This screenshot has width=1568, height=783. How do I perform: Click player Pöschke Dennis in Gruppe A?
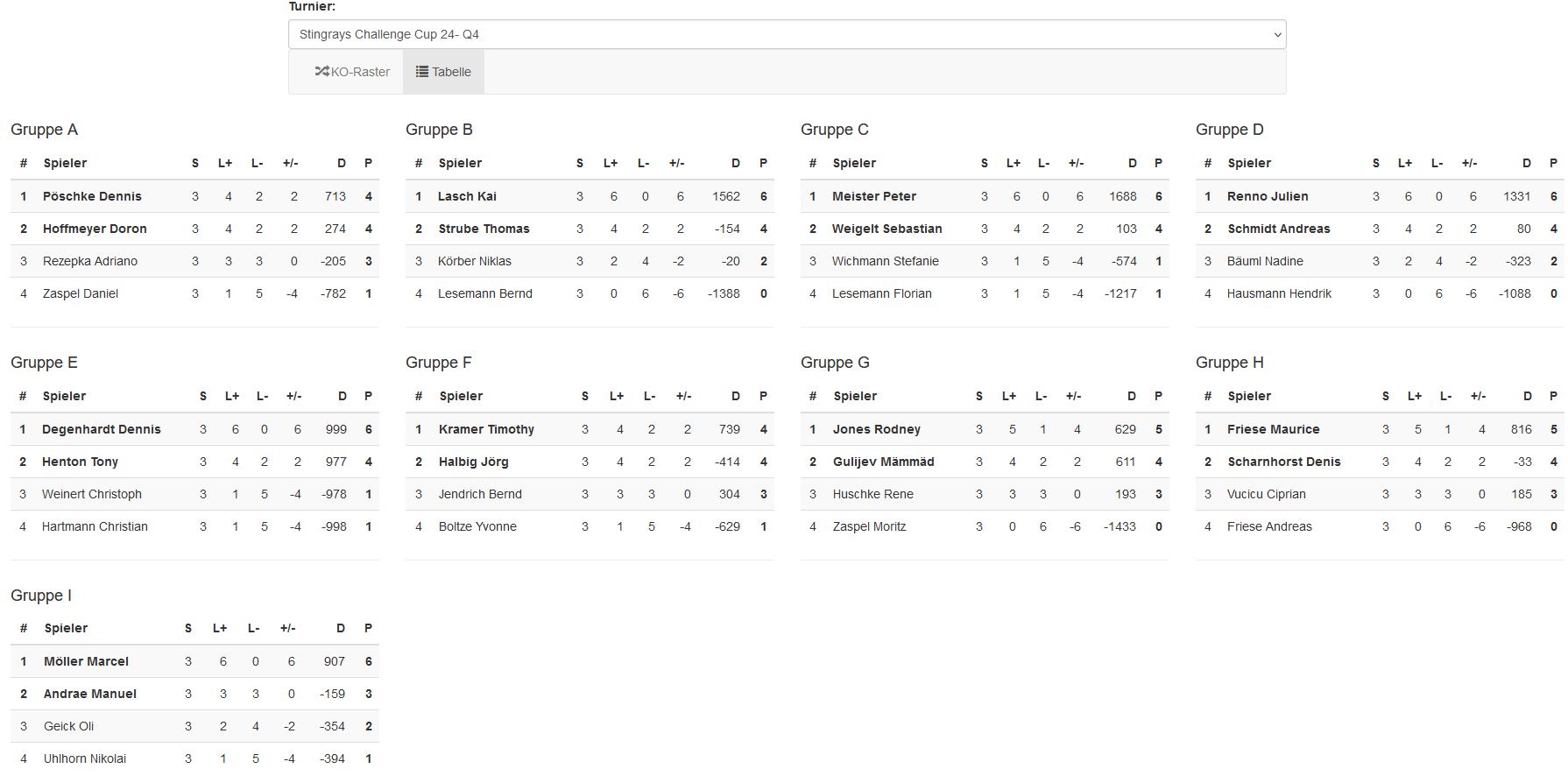pyautogui.click(x=92, y=196)
